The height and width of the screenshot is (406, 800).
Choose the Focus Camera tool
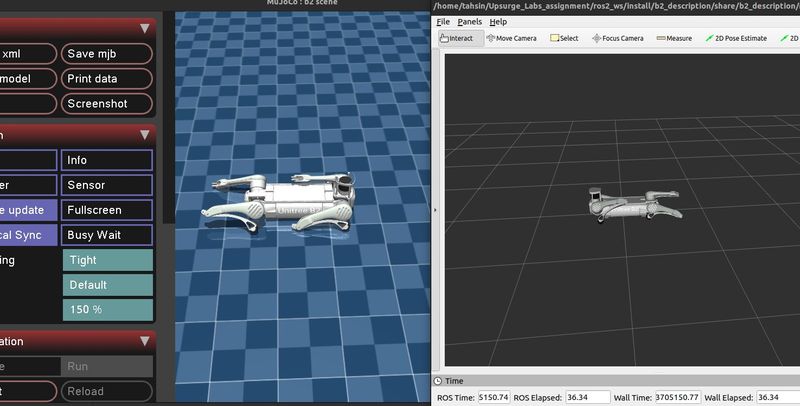tap(617, 38)
